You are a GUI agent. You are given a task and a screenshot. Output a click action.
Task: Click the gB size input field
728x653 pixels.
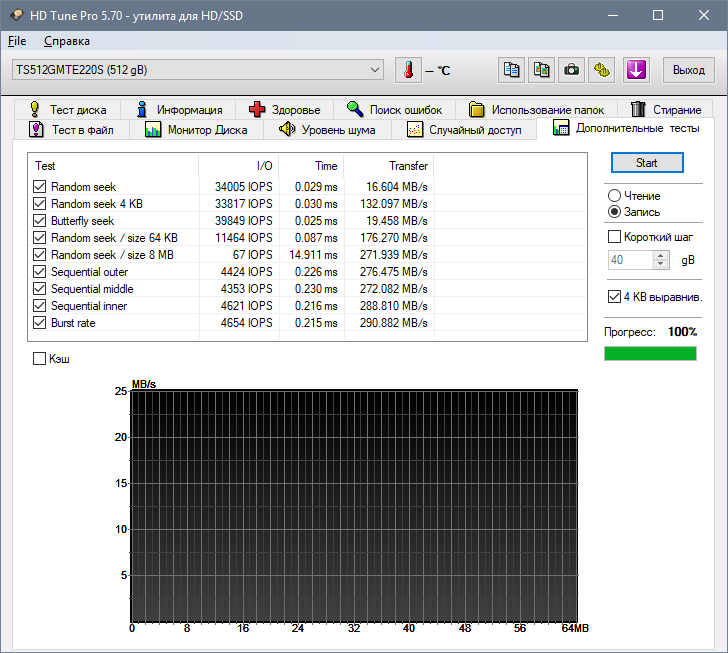(630, 260)
